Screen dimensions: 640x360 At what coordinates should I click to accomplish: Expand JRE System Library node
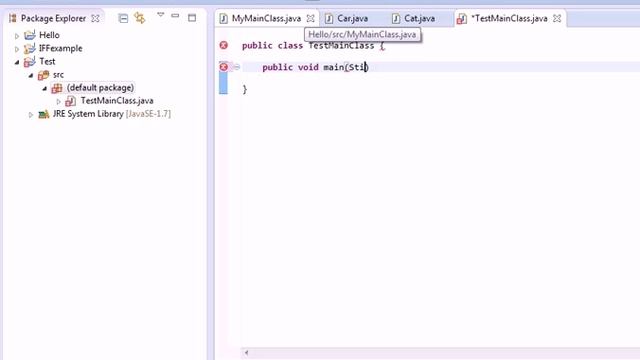[31, 115]
